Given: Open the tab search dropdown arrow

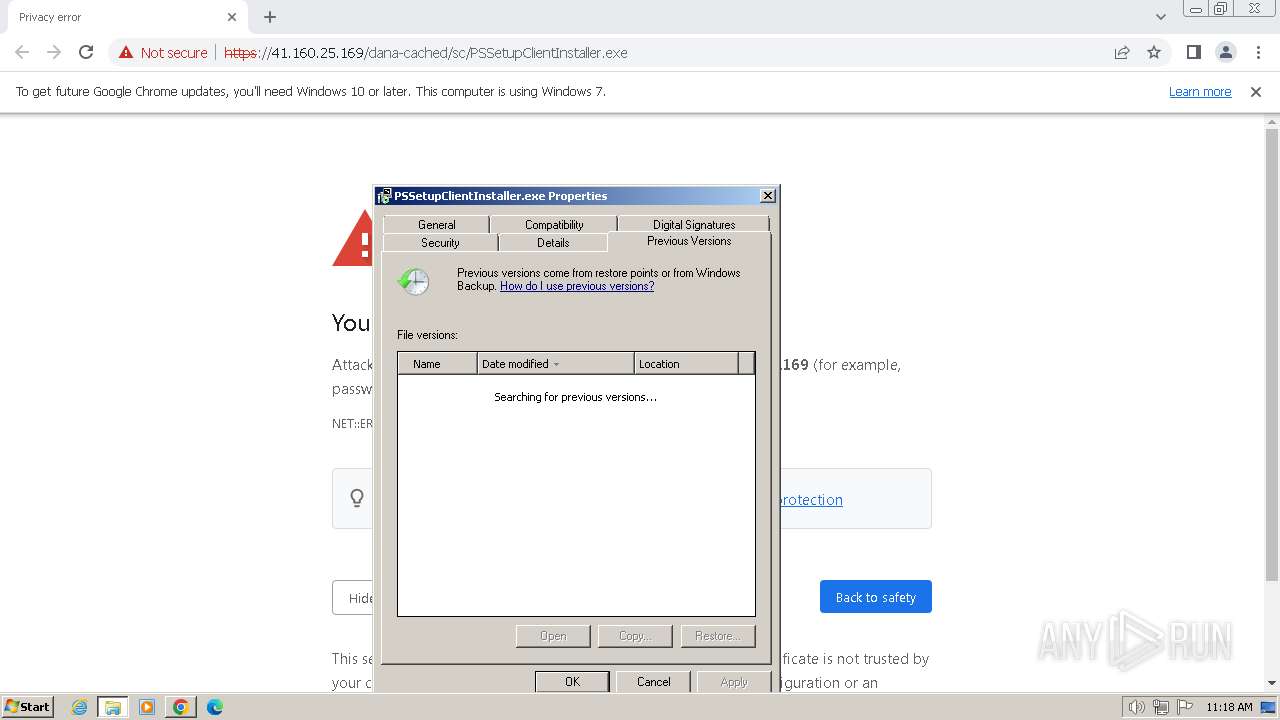Looking at the screenshot, I should pyautogui.click(x=1161, y=17).
